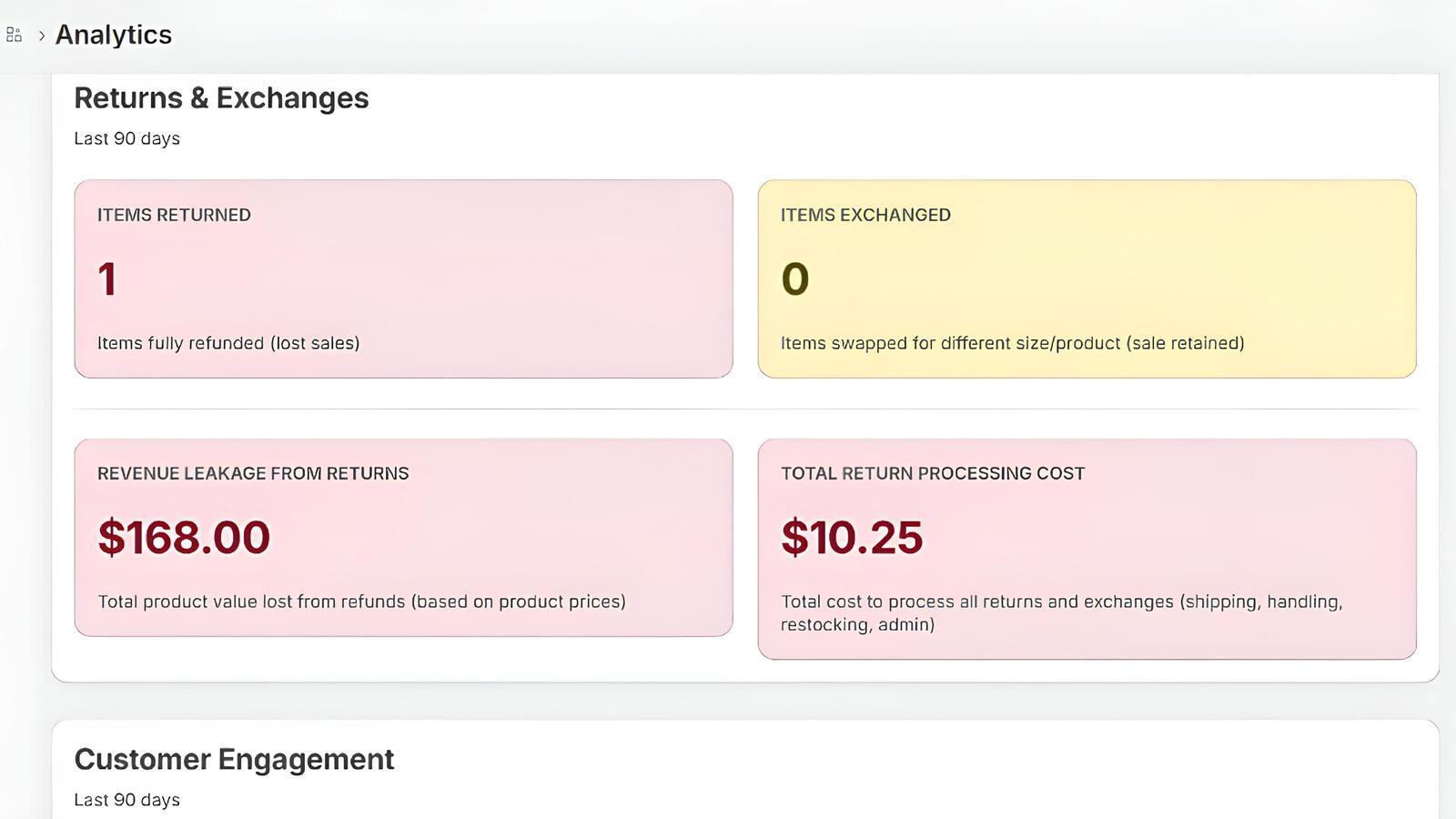Select the Revenue Leakage From Returns card

(x=404, y=537)
